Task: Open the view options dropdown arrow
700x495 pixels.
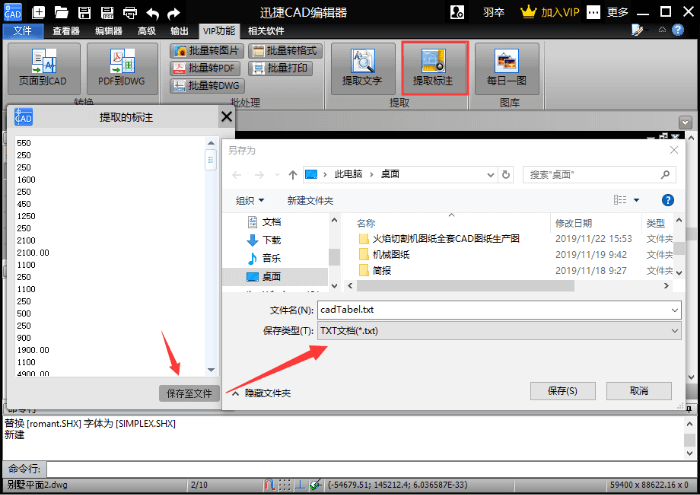Action: click(636, 200)
